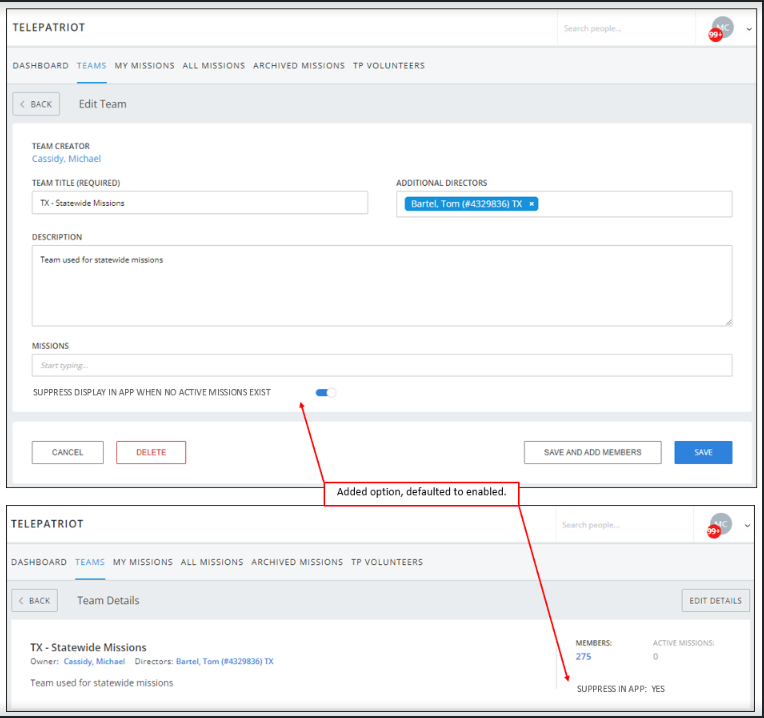The width and height of the screenshot is (764, 718).
Task: Remove the Bartel, Tom director chip
Action: pos(532,204)
